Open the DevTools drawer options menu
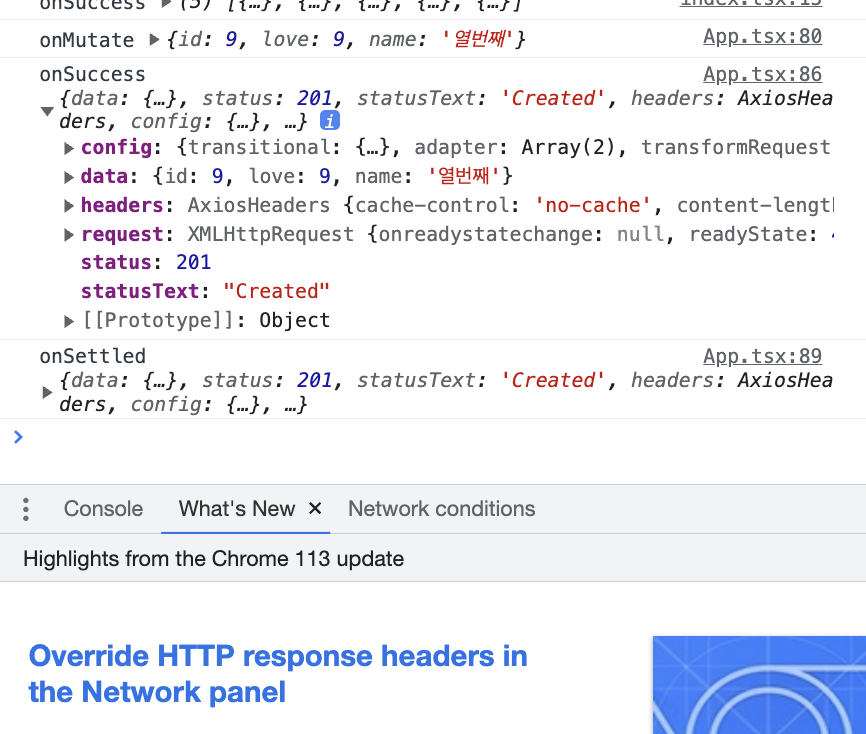866x734 pixels. pos(25,509)
